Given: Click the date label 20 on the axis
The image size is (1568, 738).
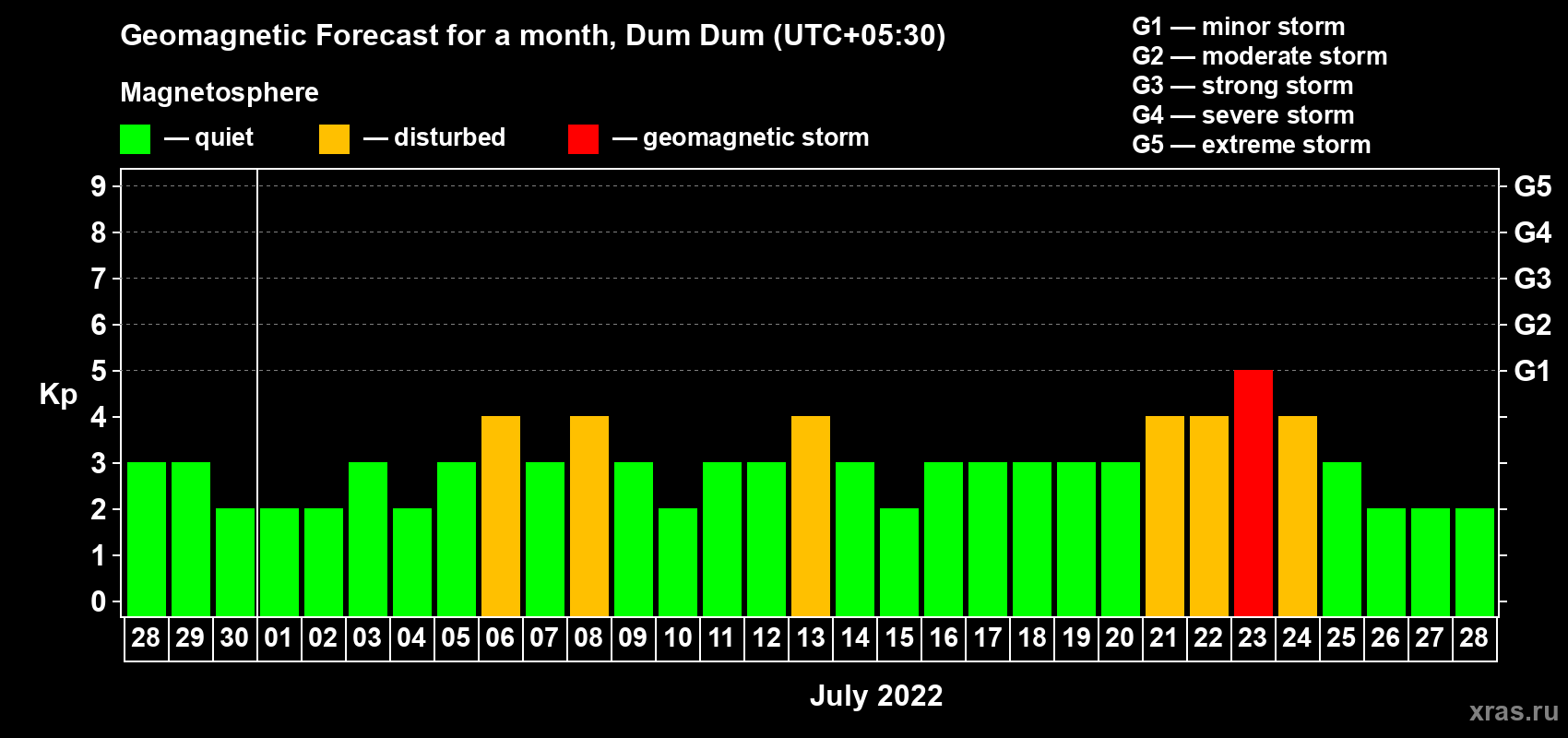Looking at the screenshot, I should pos(1120,638).
